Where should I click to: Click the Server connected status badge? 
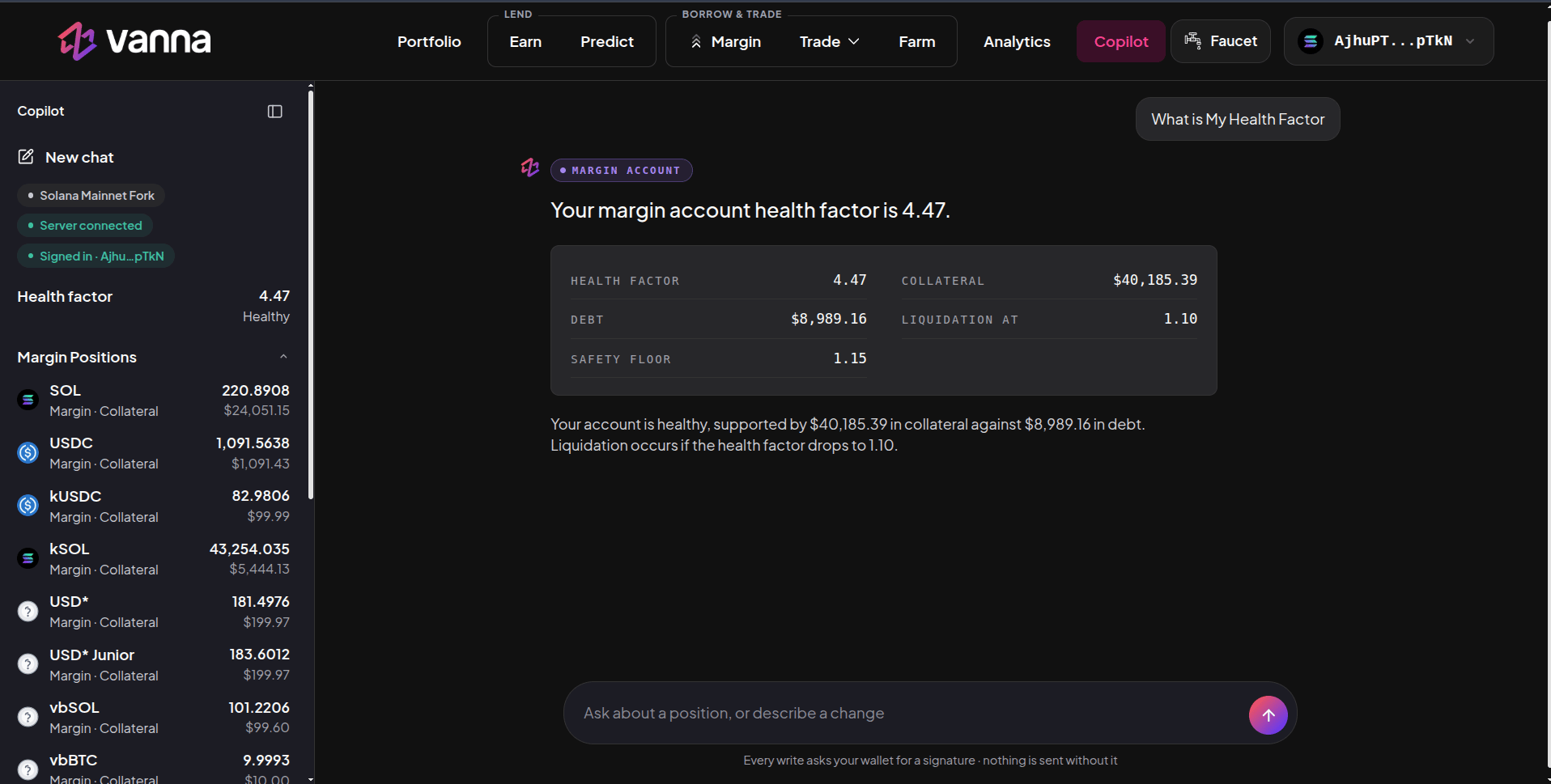coord(85,225)
